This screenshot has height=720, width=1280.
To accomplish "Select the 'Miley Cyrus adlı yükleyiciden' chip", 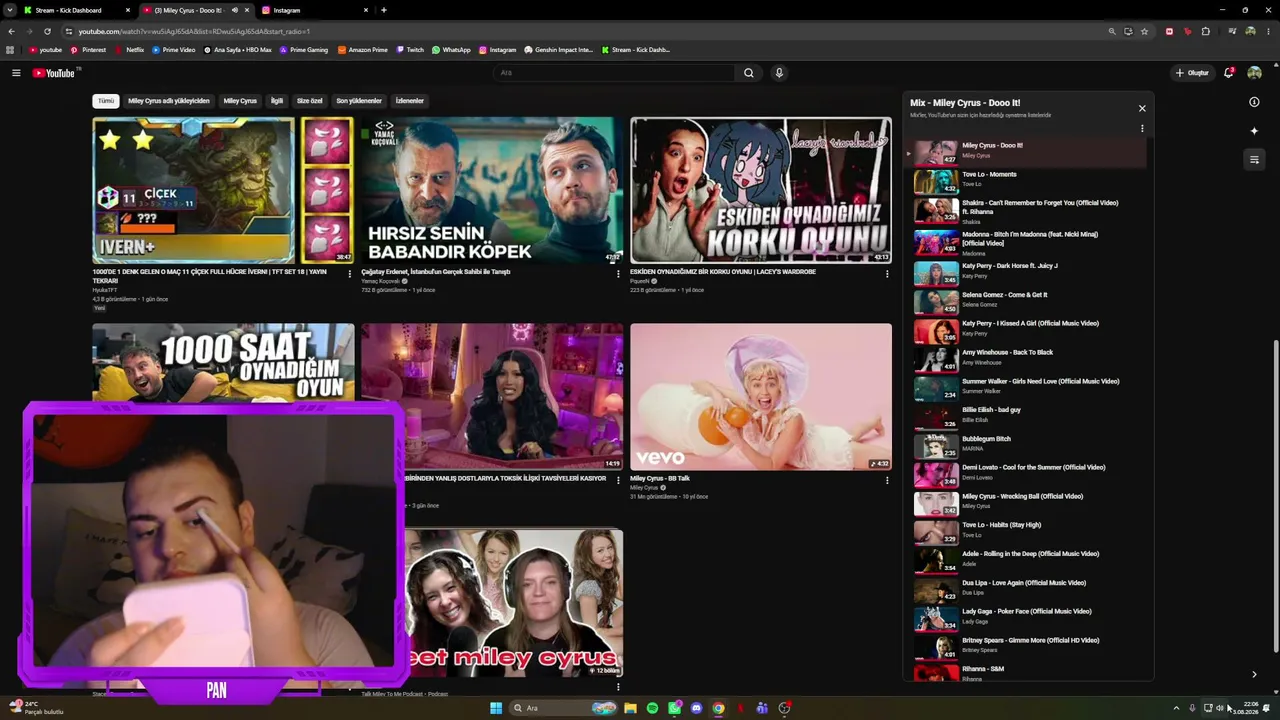I will pyautogui.click(x=169, y=101).
